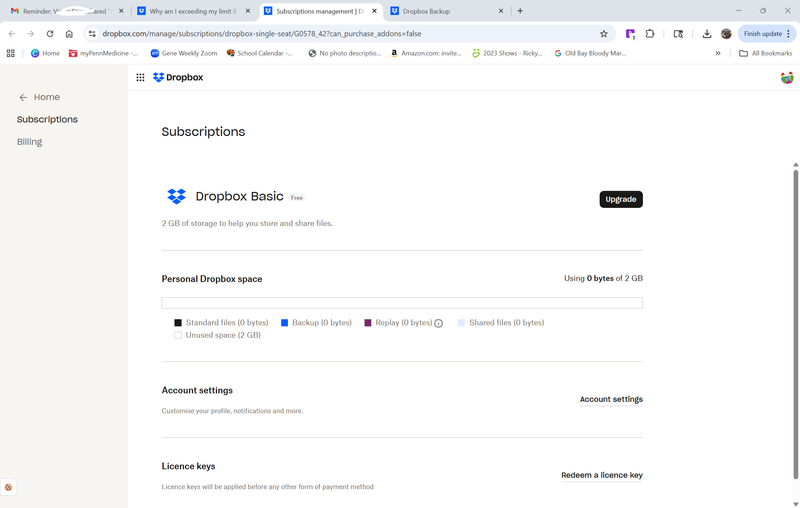Bookmark this page with star icon
Screen dimensions: 800x508
pos(604,33)
